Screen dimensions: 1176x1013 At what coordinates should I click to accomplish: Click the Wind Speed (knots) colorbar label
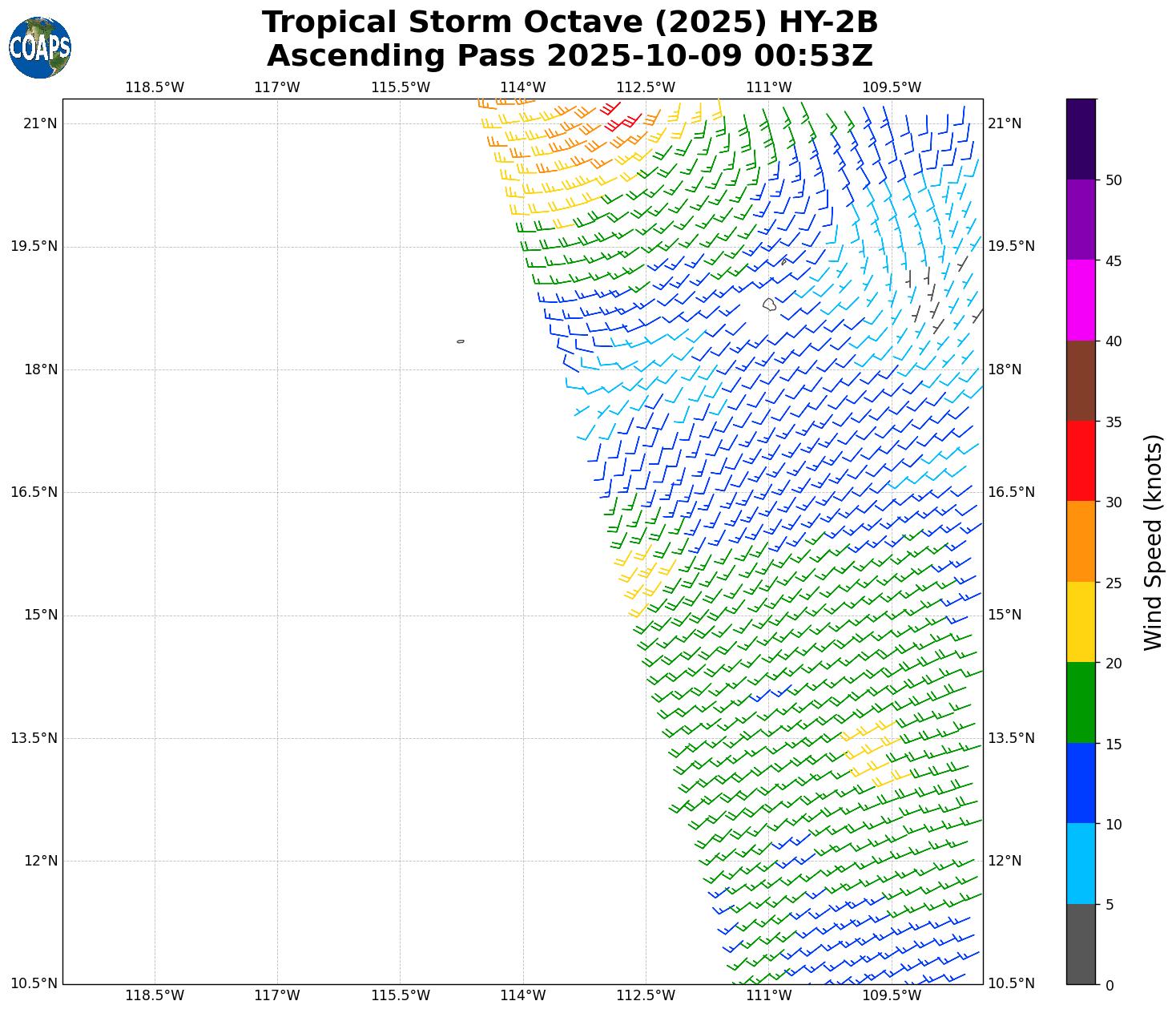(1152, 542)
